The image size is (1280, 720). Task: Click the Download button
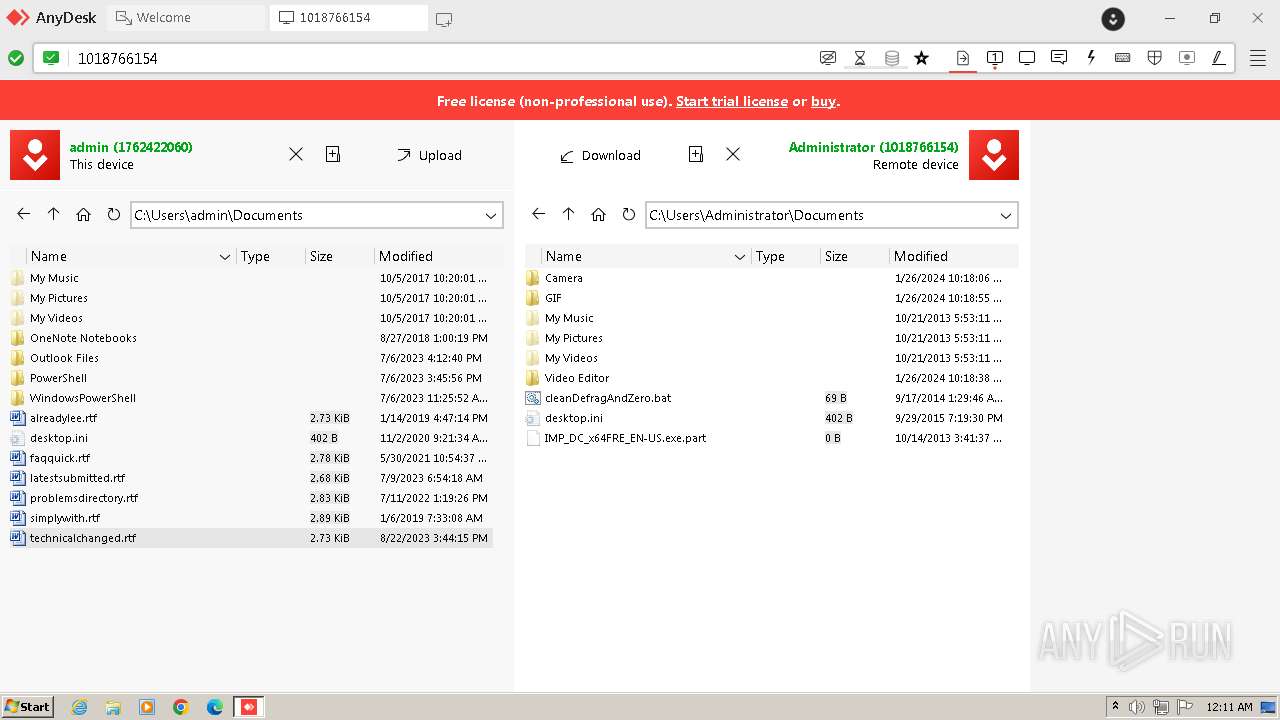(x=600, y=155)
